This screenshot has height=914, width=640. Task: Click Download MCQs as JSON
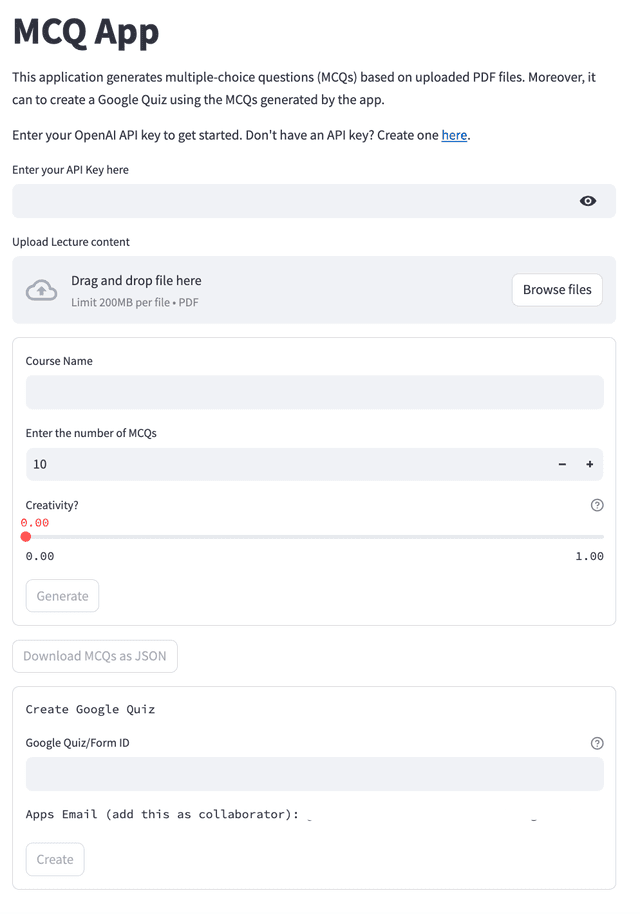tap(95, 655)
